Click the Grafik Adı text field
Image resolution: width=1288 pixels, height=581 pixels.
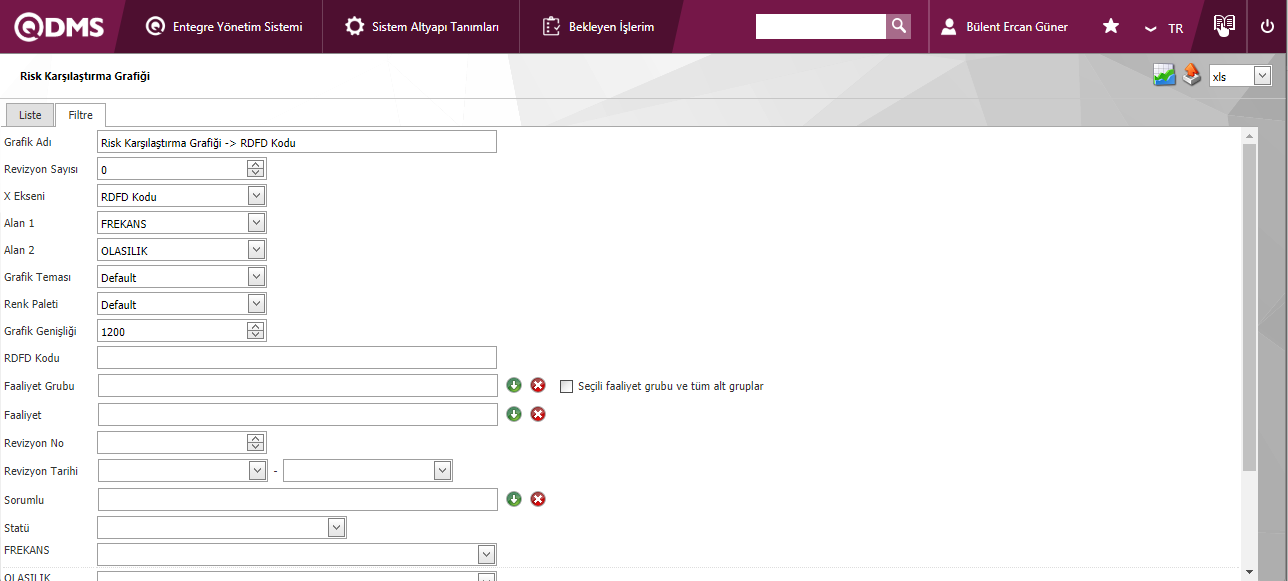tap(297, 142)
